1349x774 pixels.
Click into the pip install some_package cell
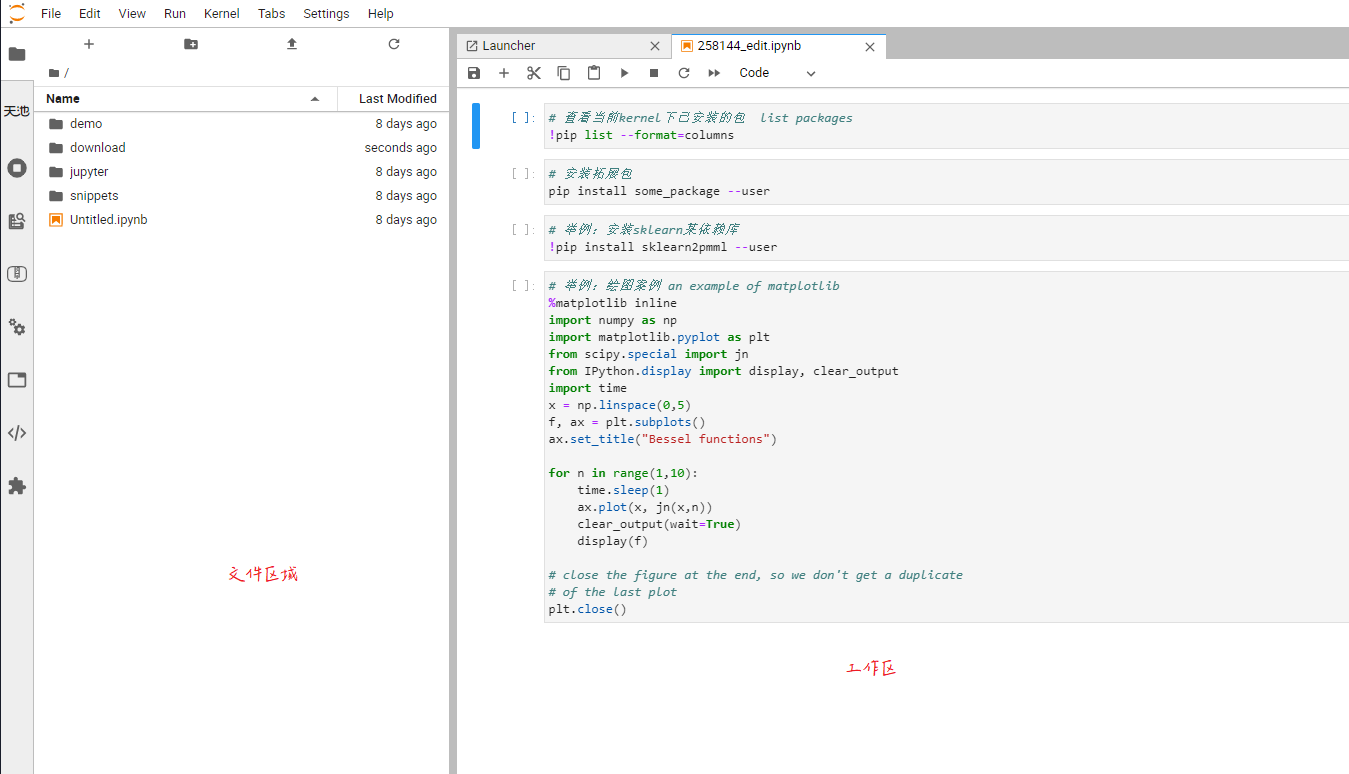[946, 182]
